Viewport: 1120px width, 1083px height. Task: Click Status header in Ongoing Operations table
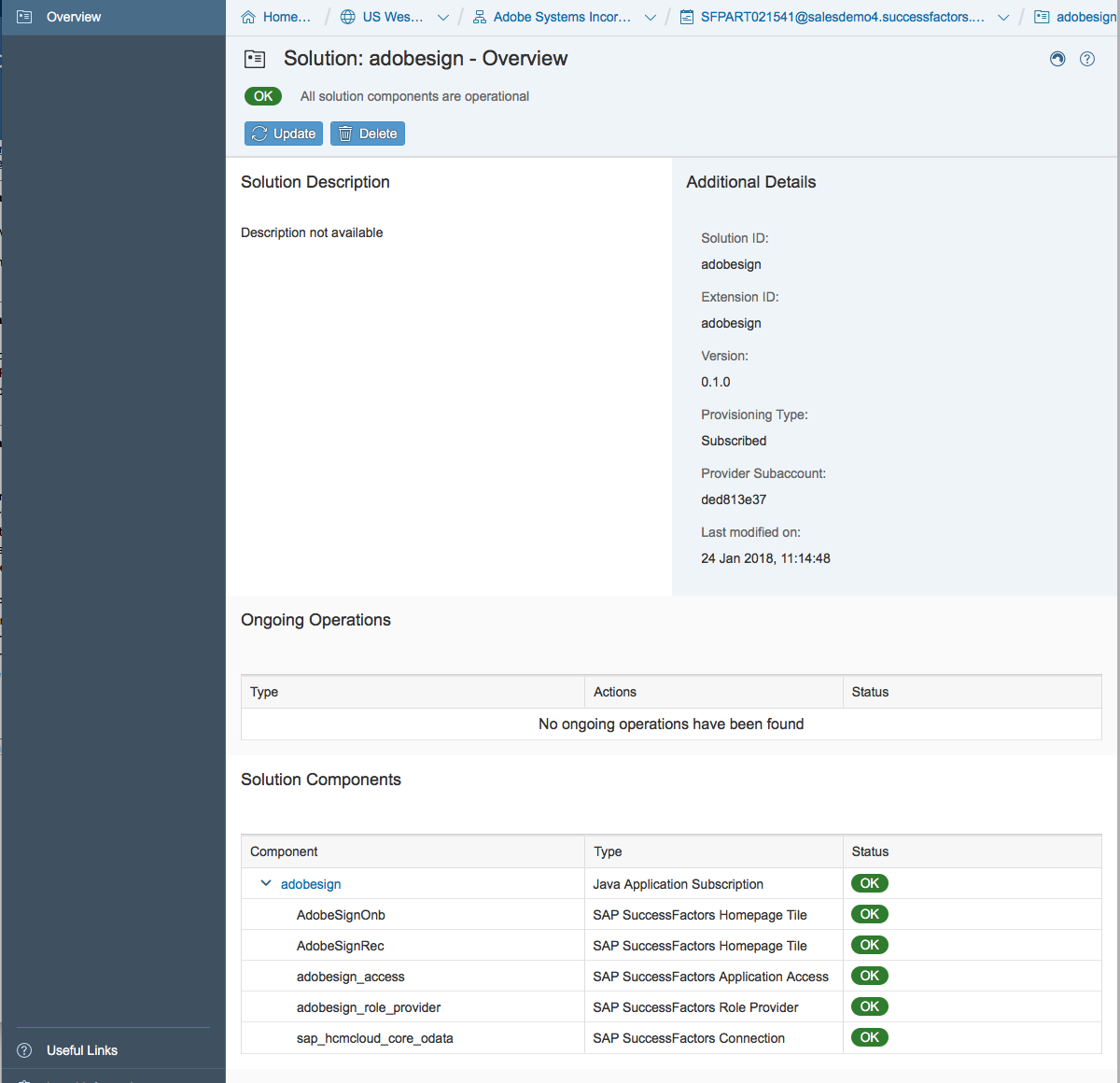973,692
